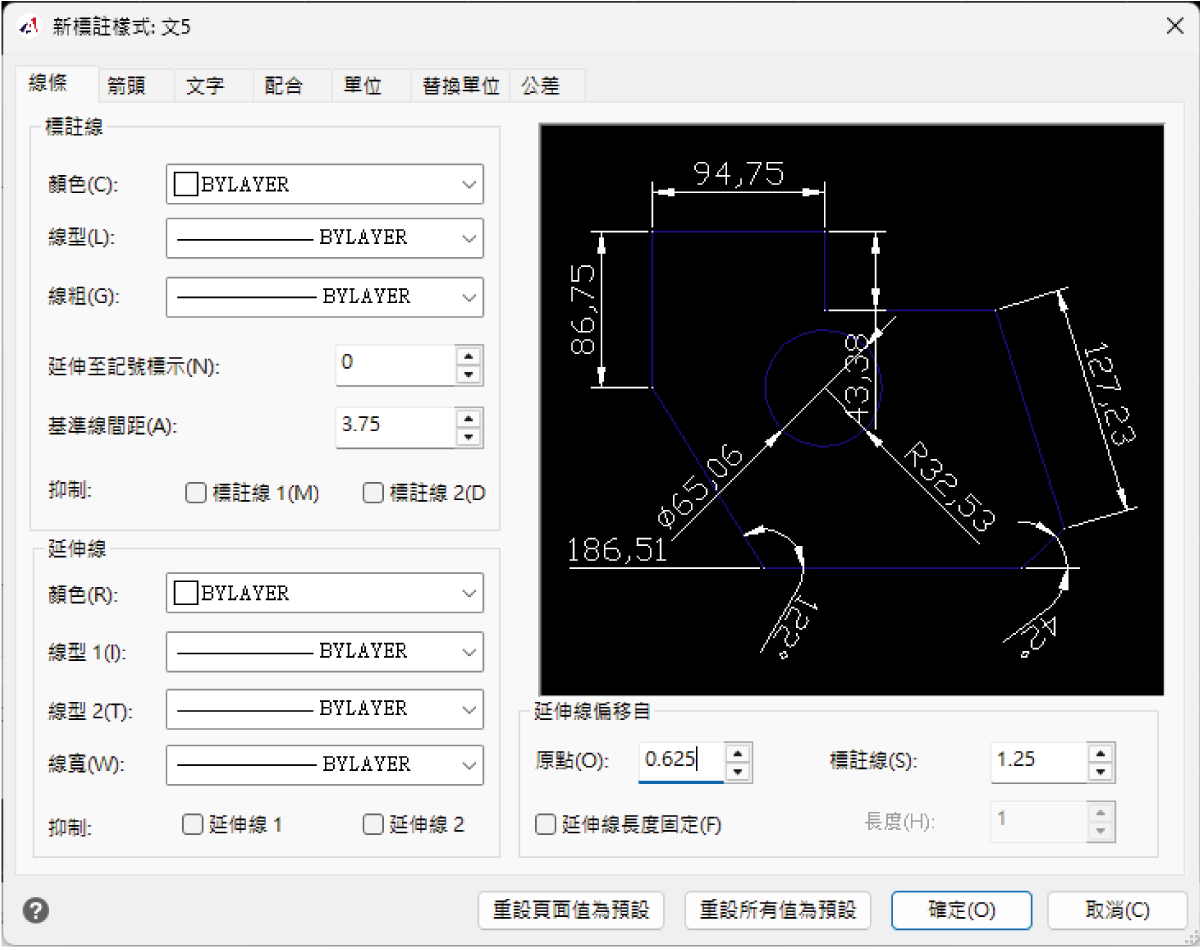Expand the 線寬(W) dropdown

[x=325, y=764]
